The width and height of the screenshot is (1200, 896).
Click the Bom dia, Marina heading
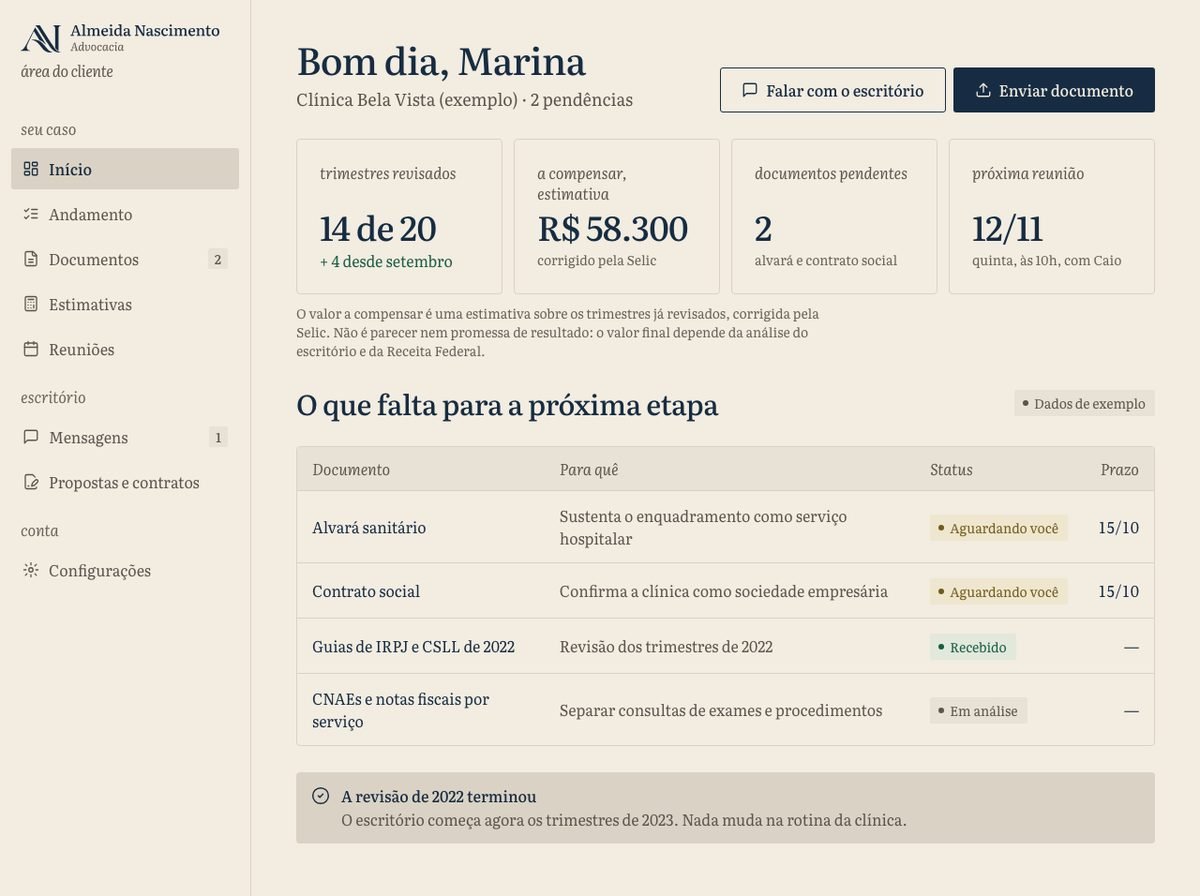441,61
